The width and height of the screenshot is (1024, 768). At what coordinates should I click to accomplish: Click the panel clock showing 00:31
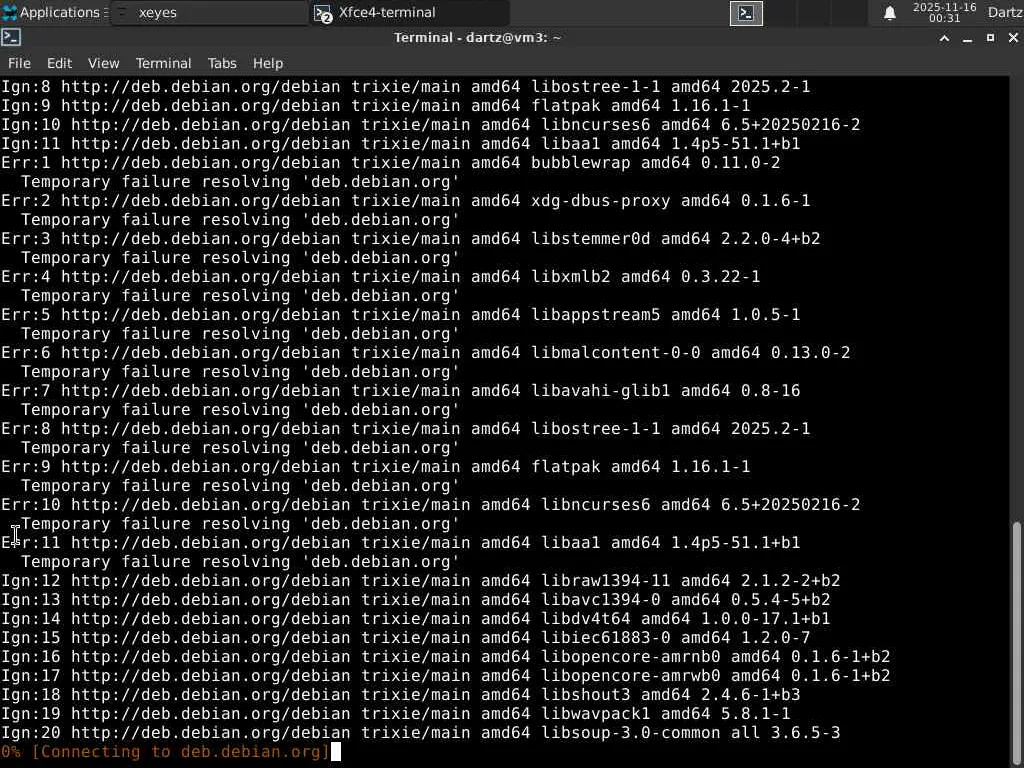[x=944, y=12]
